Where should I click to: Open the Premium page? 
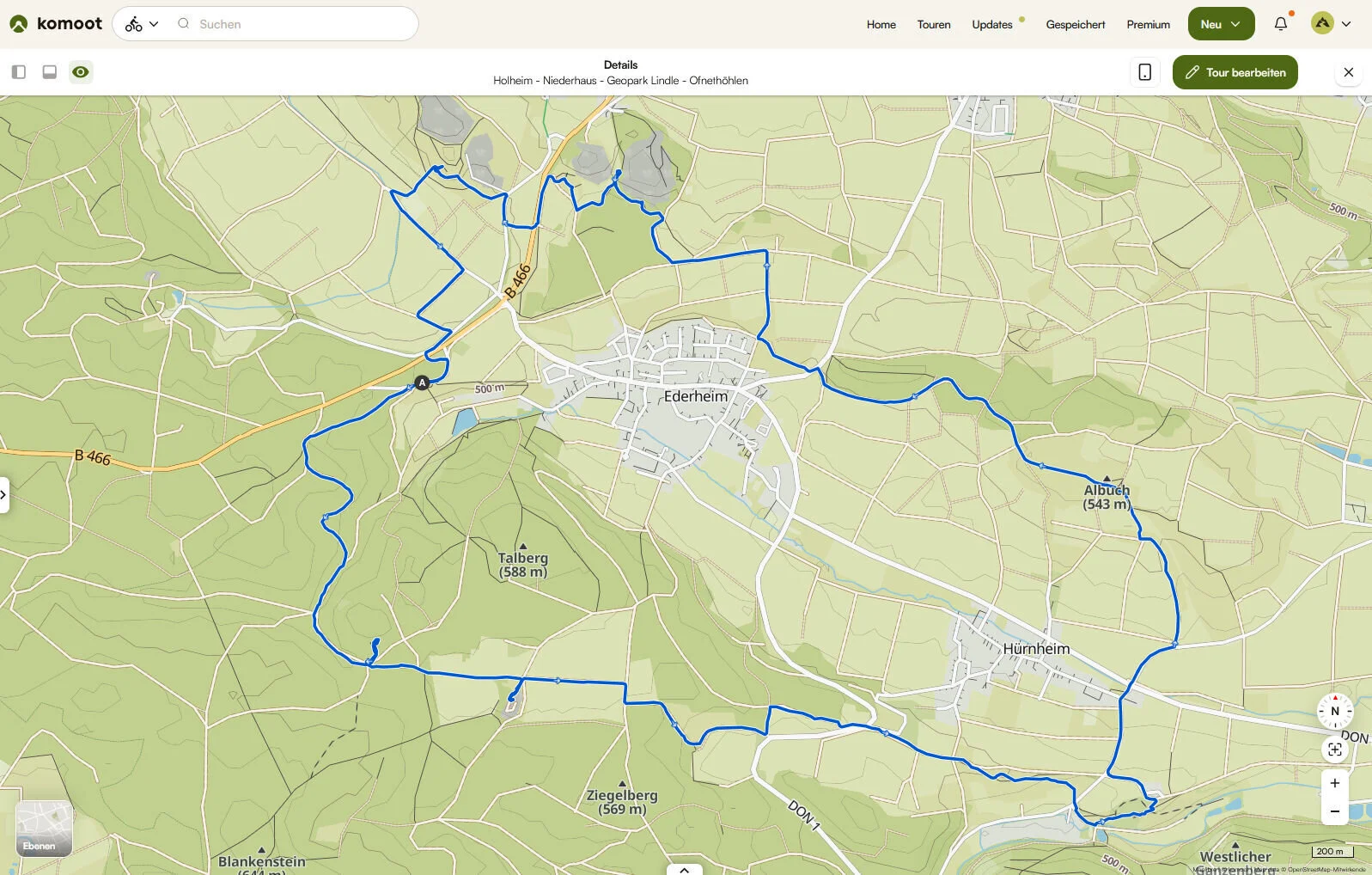(x=1148, y=24)
